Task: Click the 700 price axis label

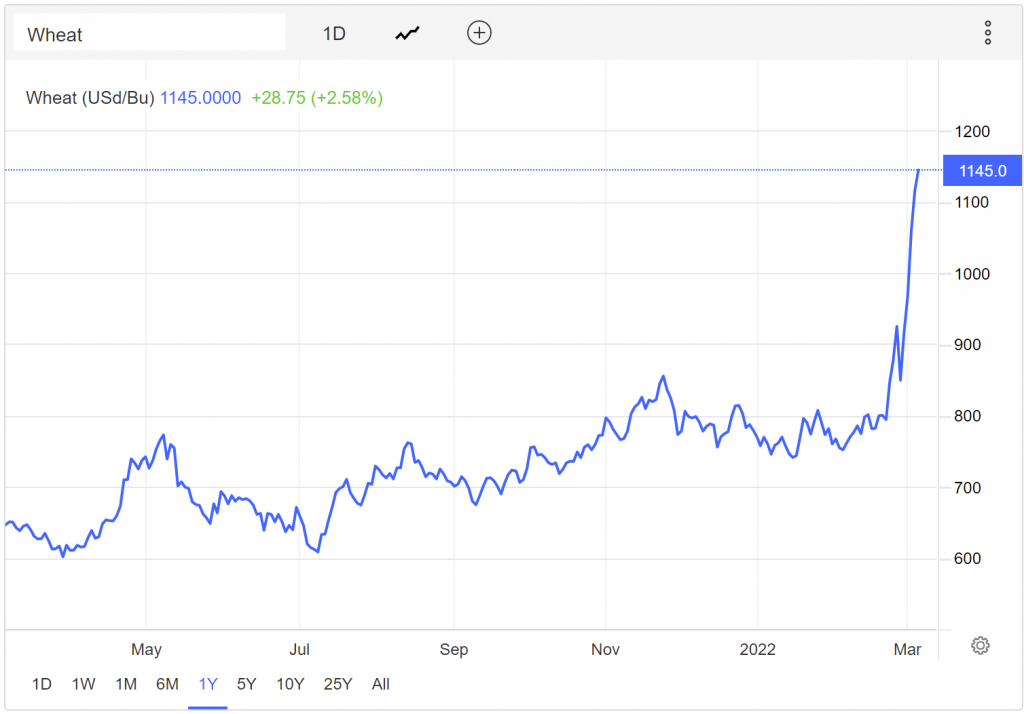Action: [967, 487]
